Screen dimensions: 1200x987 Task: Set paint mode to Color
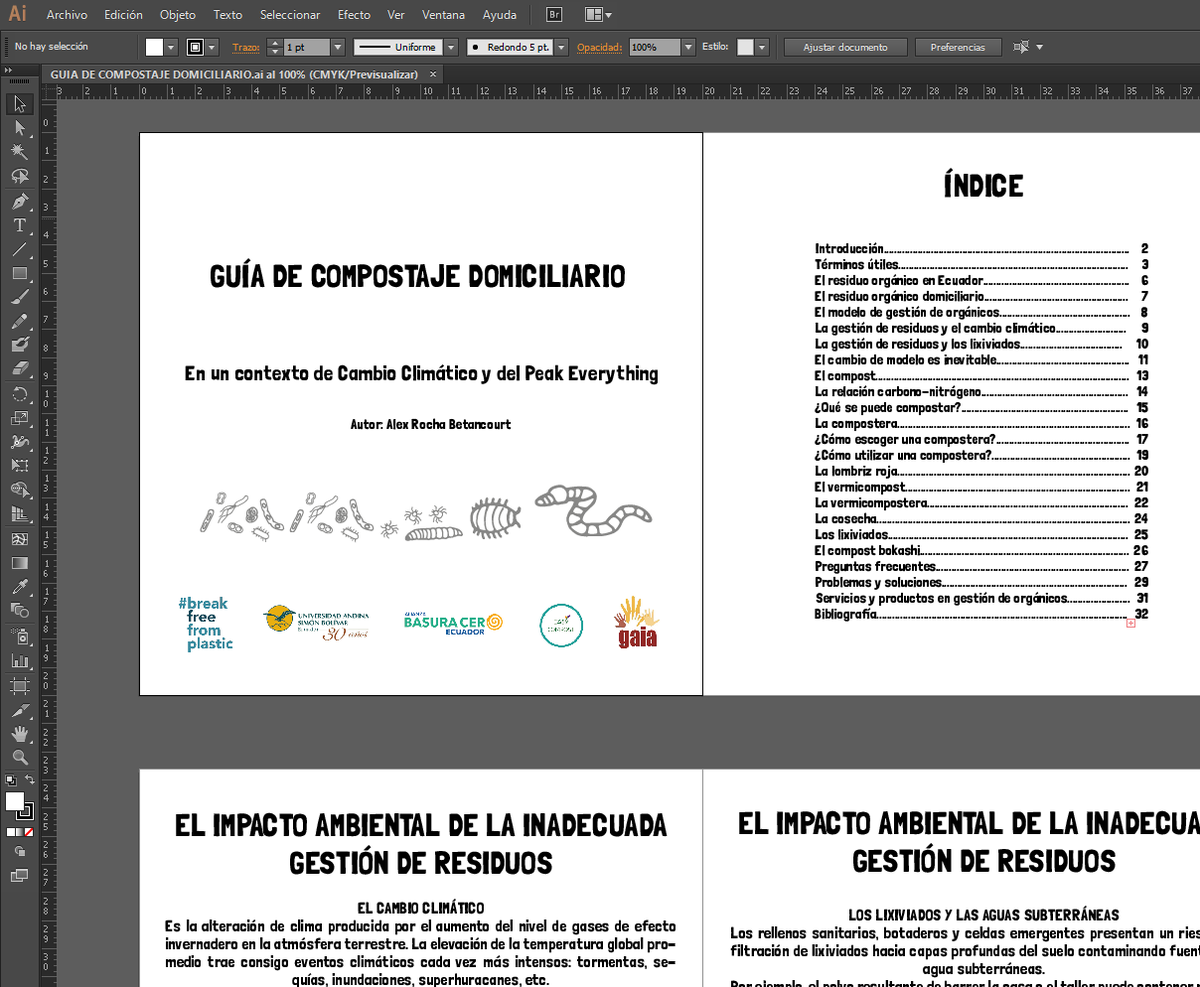[x=11, y=832]
